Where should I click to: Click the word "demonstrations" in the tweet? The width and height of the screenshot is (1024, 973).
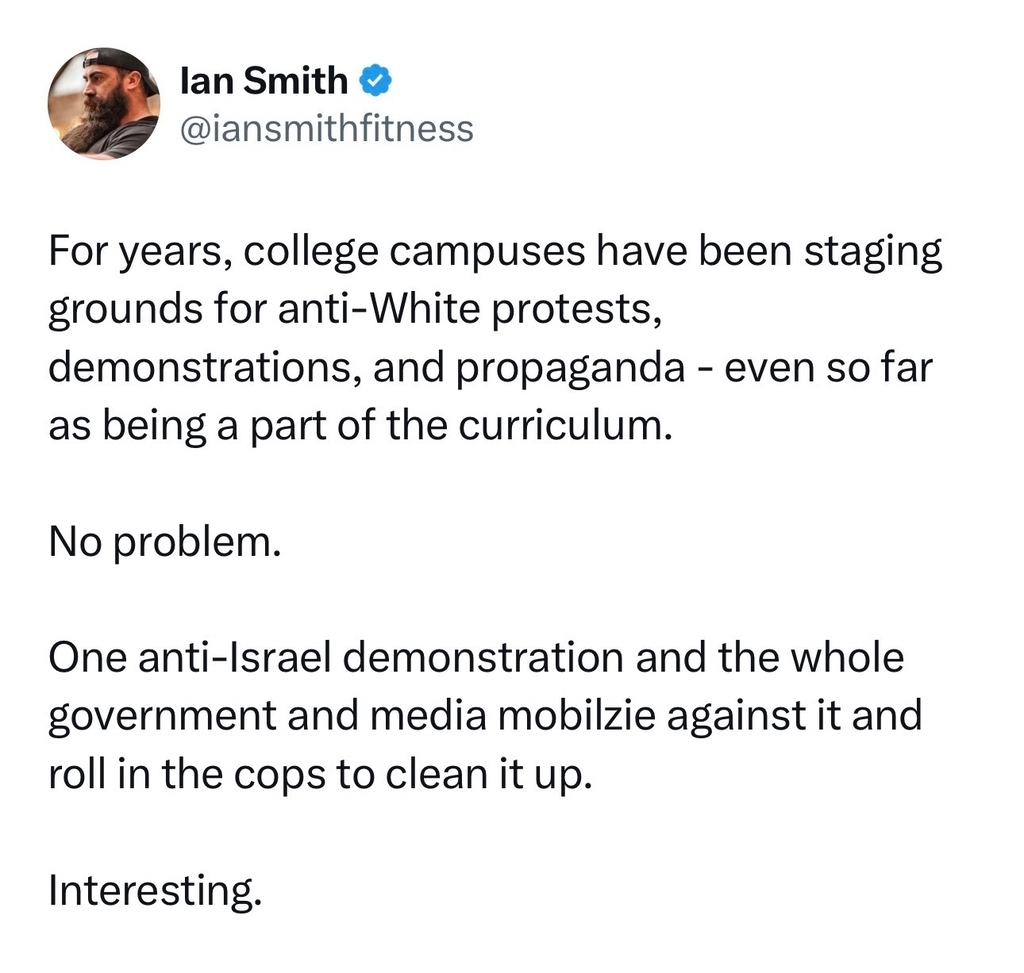tap(204, 368)
